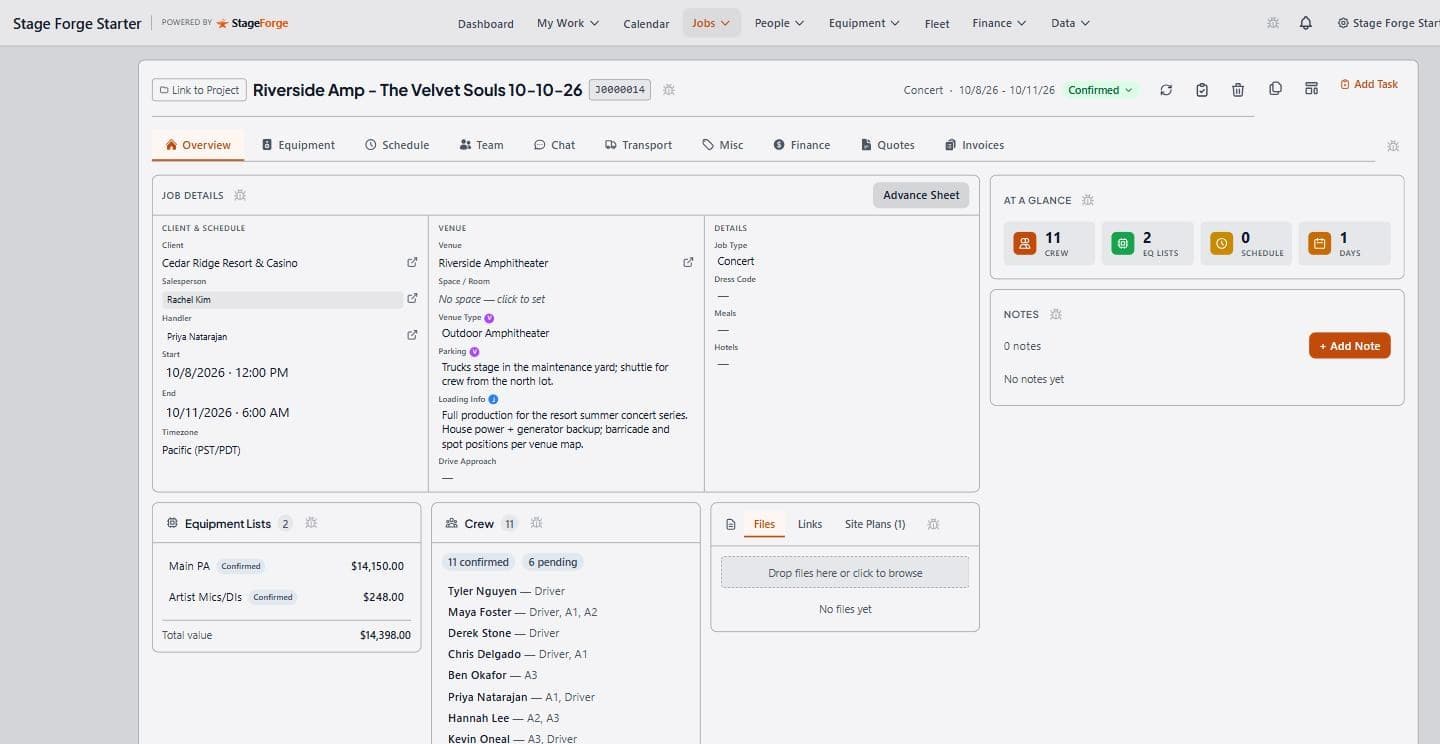1440x744 pixels.
Task: Open the clipboard checklist icon
Action: pos(1202,90)
